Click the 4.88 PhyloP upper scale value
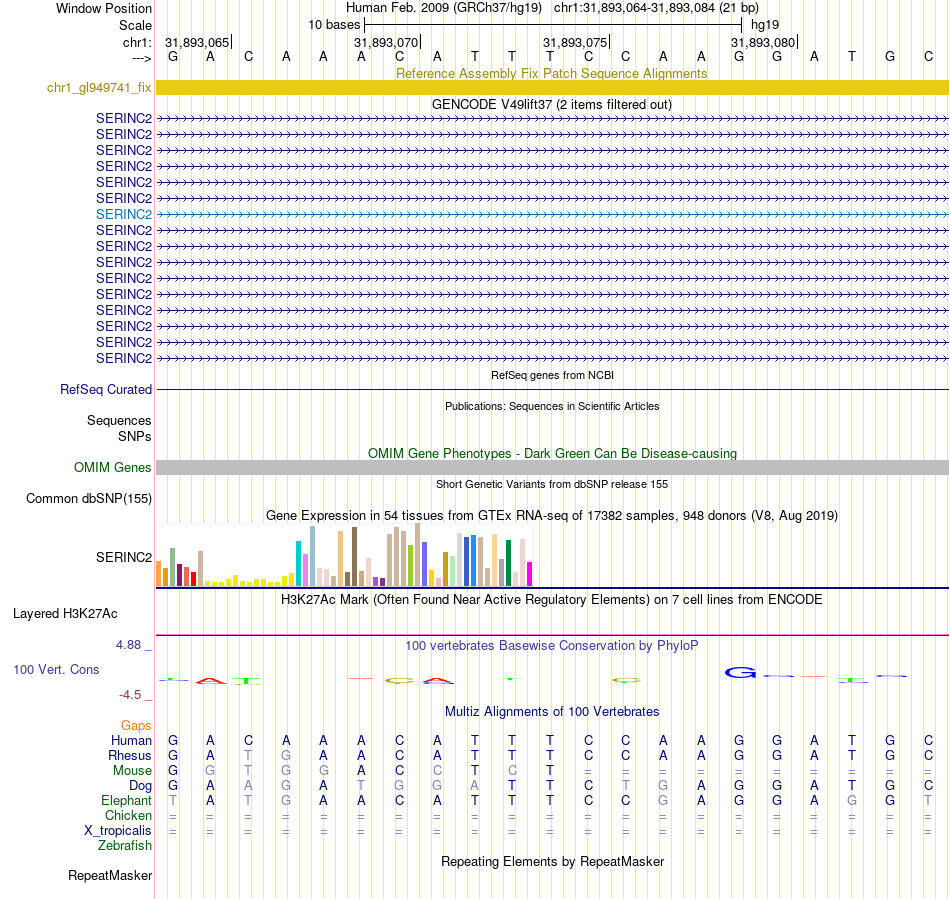Image resolution: width=950 pixels, height=899 pixels. [x=128, y=645]
